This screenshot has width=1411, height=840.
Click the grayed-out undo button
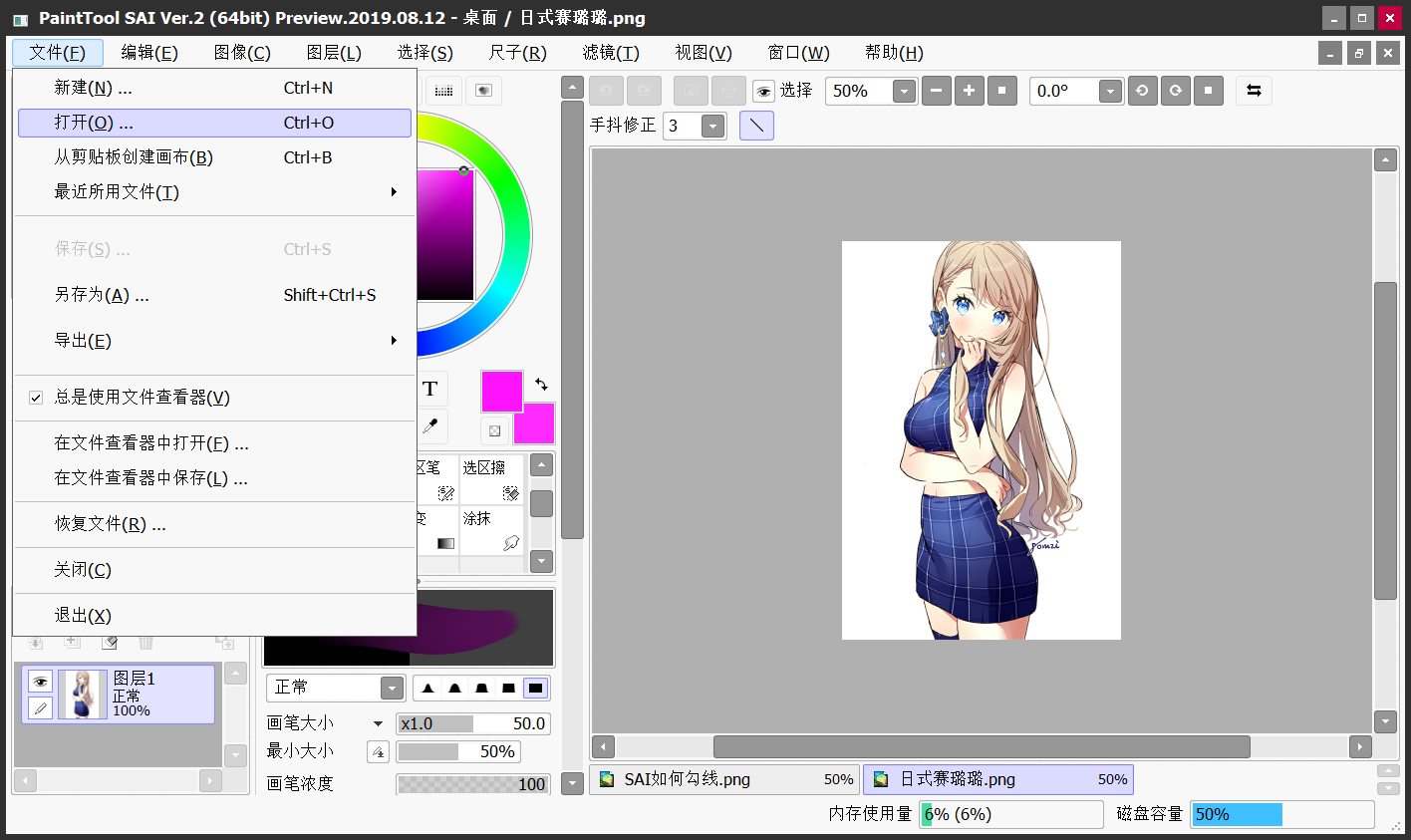[606, 91]
